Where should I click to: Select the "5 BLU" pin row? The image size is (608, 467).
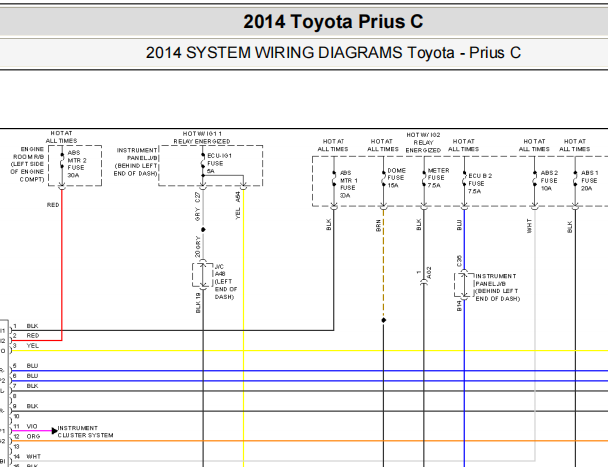(x=26, y=366)
